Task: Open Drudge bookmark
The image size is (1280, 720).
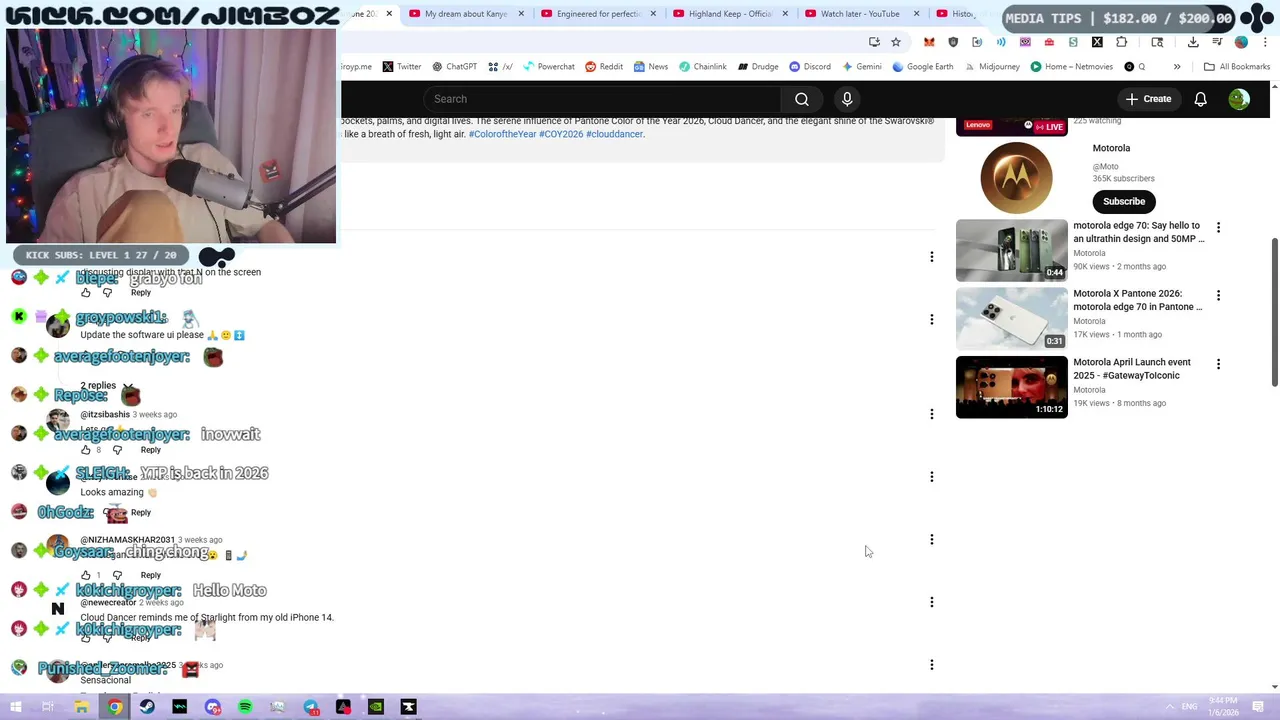Action: (758, 67)
